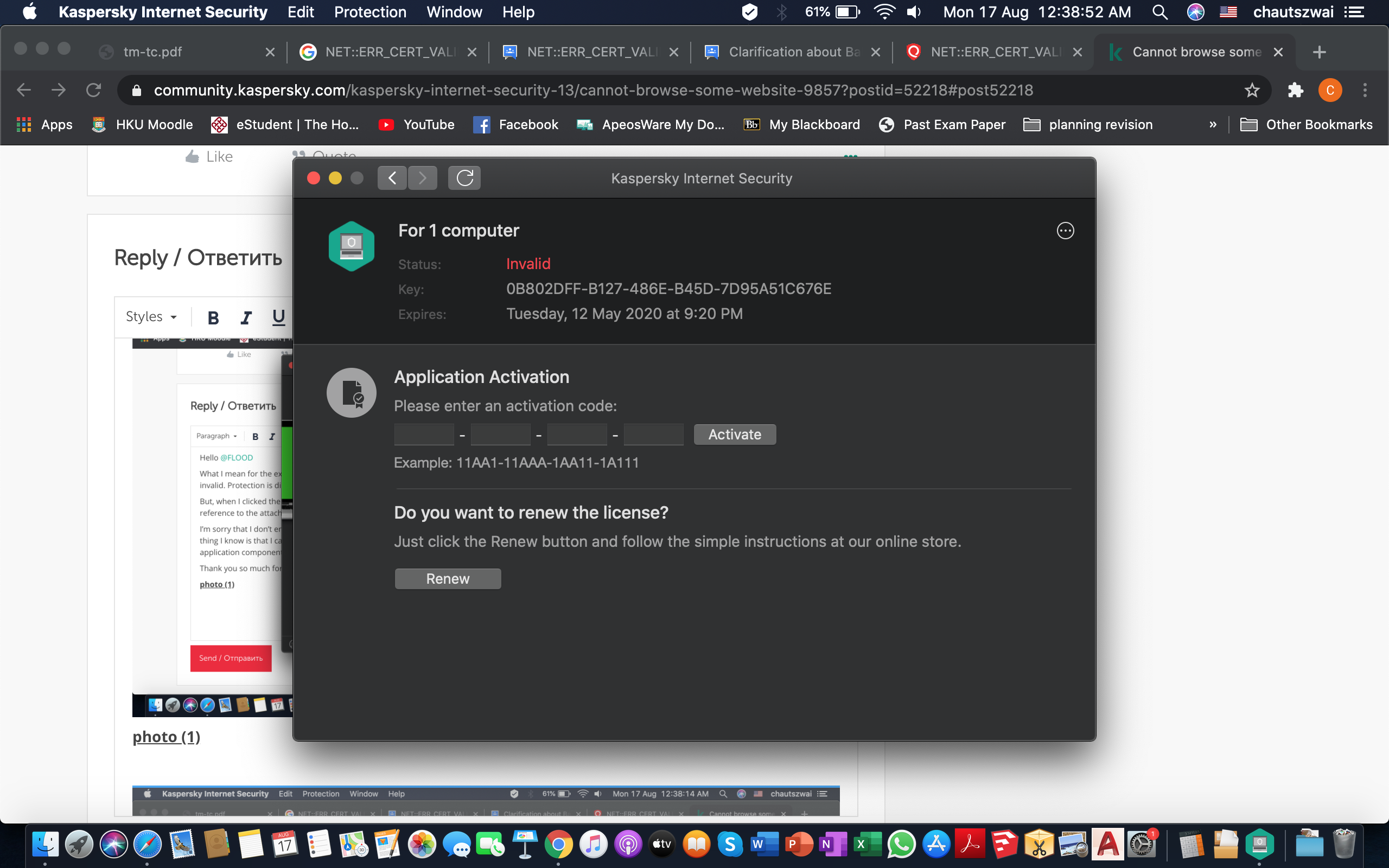Image resolution: width=1389 pixels, height=868 pixels.
Task: Focus the second activation code field
Action: [500, 435]
